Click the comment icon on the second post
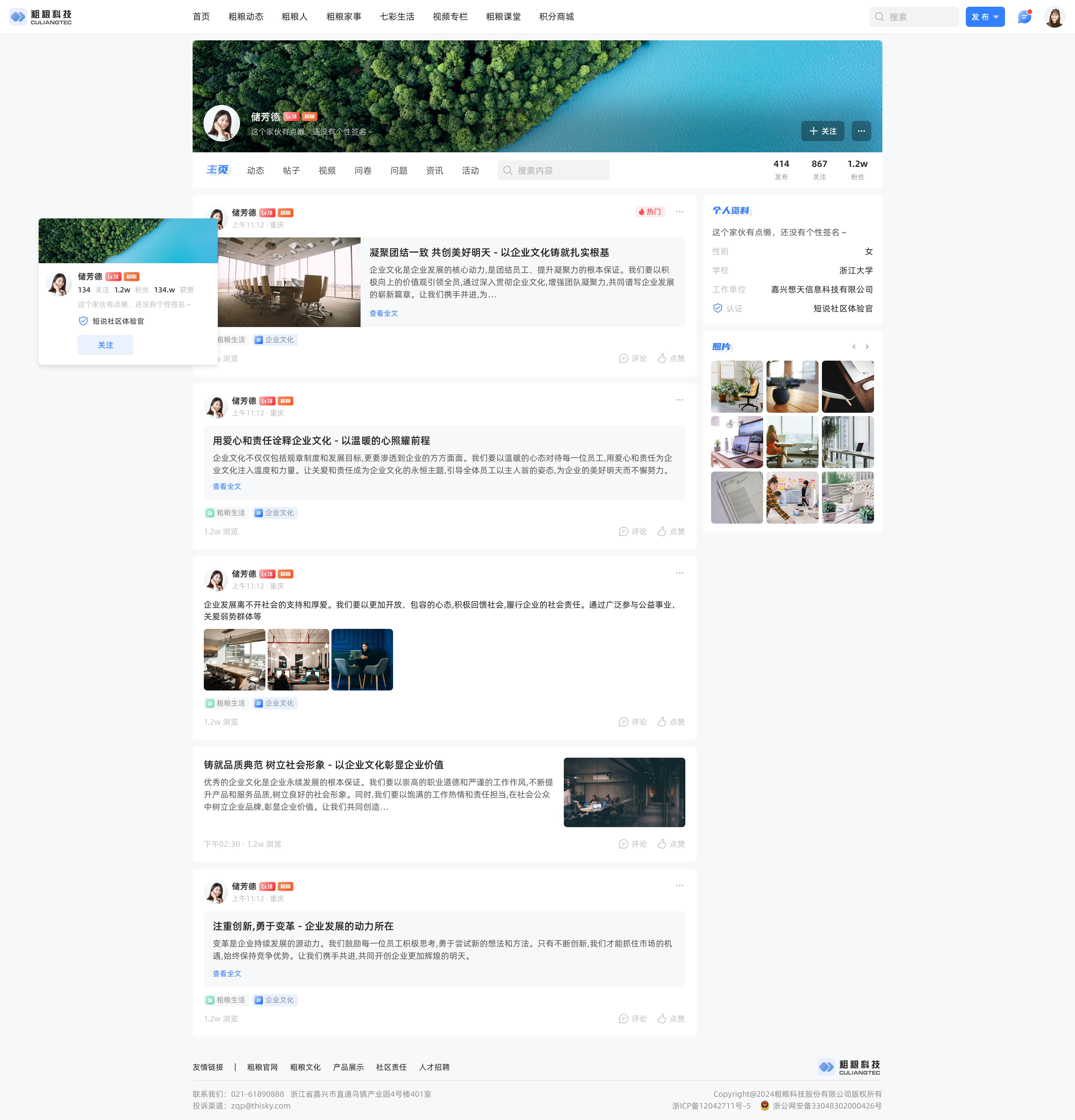Viewport: 1075px width, 1120px height. coord(624,531)
